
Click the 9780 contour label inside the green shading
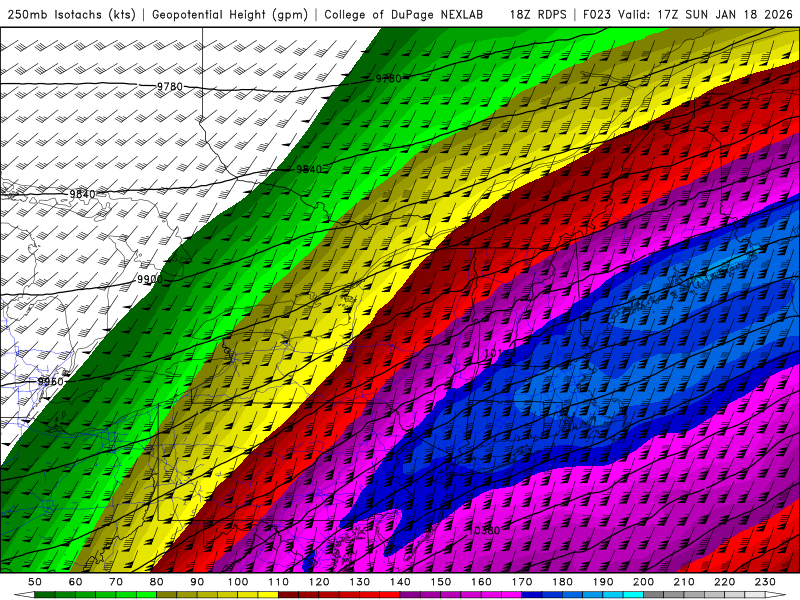[x=388, y=79]
